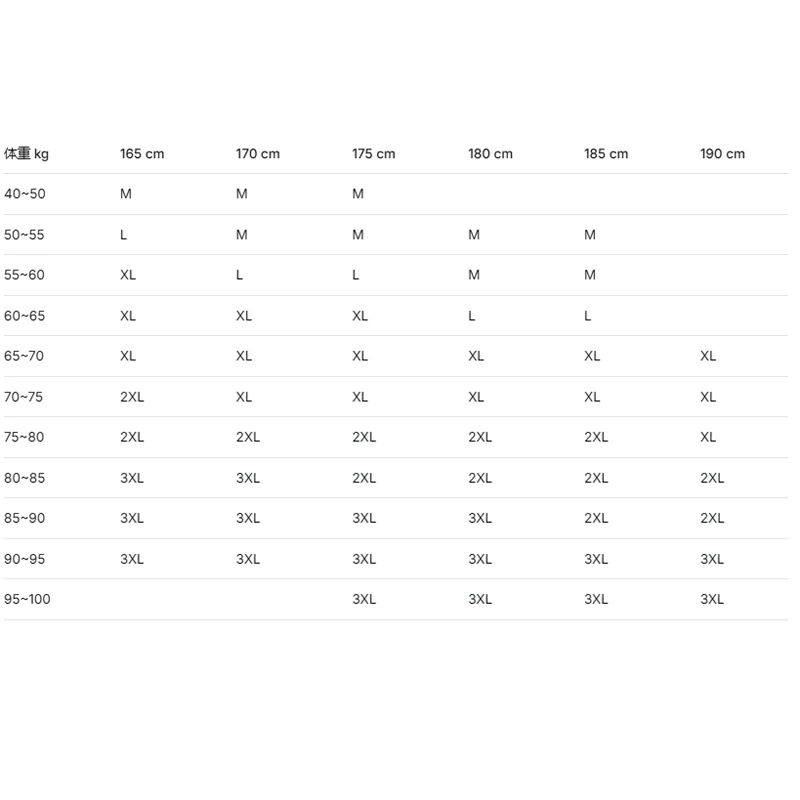Image resolution: width=800 pixels, height=800 pixels.
Task: Click the 190 cm height header
Action: 722,154
